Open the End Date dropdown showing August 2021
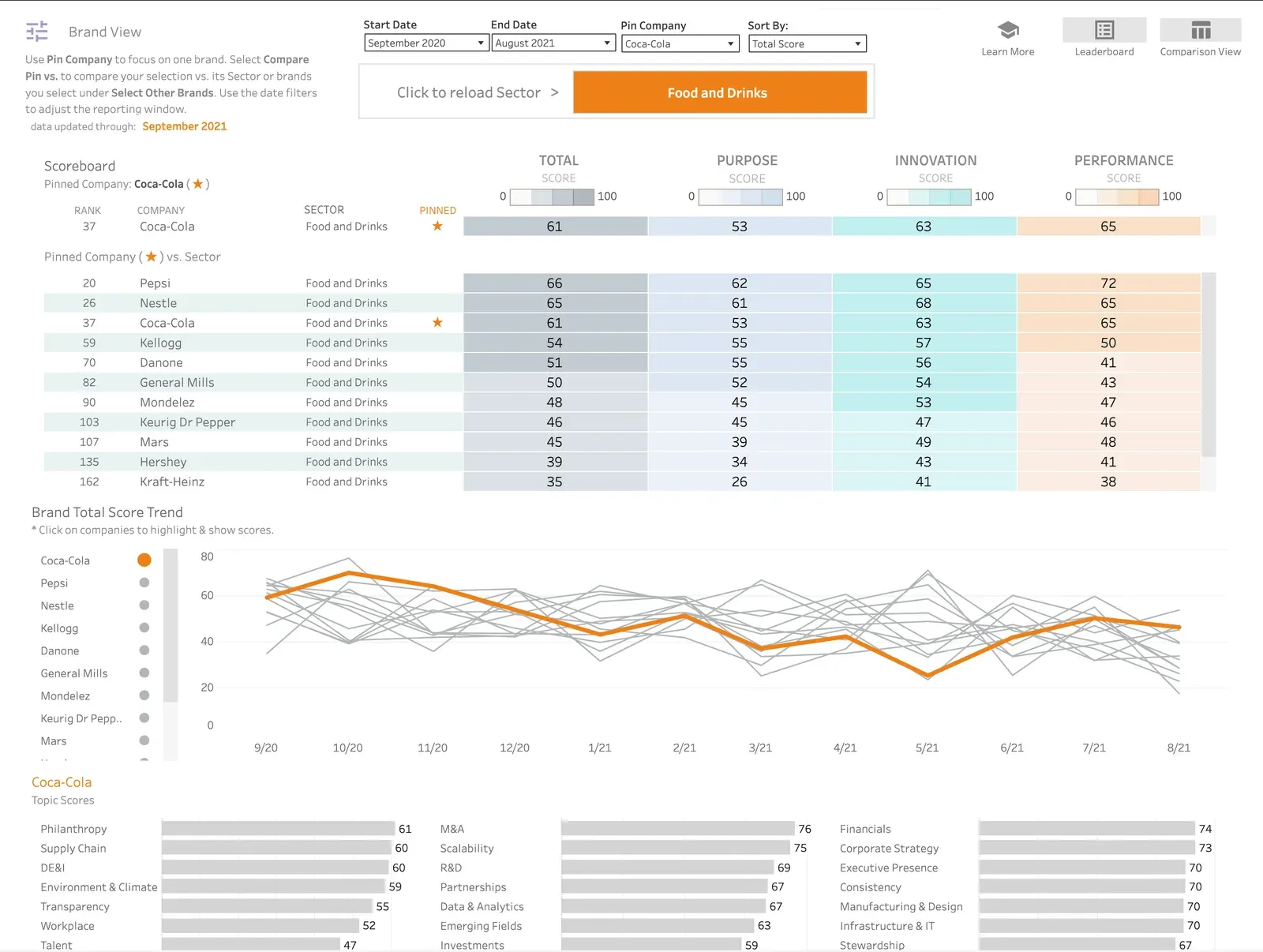This screenshot has width=1263, height=952. coord(553,43)
